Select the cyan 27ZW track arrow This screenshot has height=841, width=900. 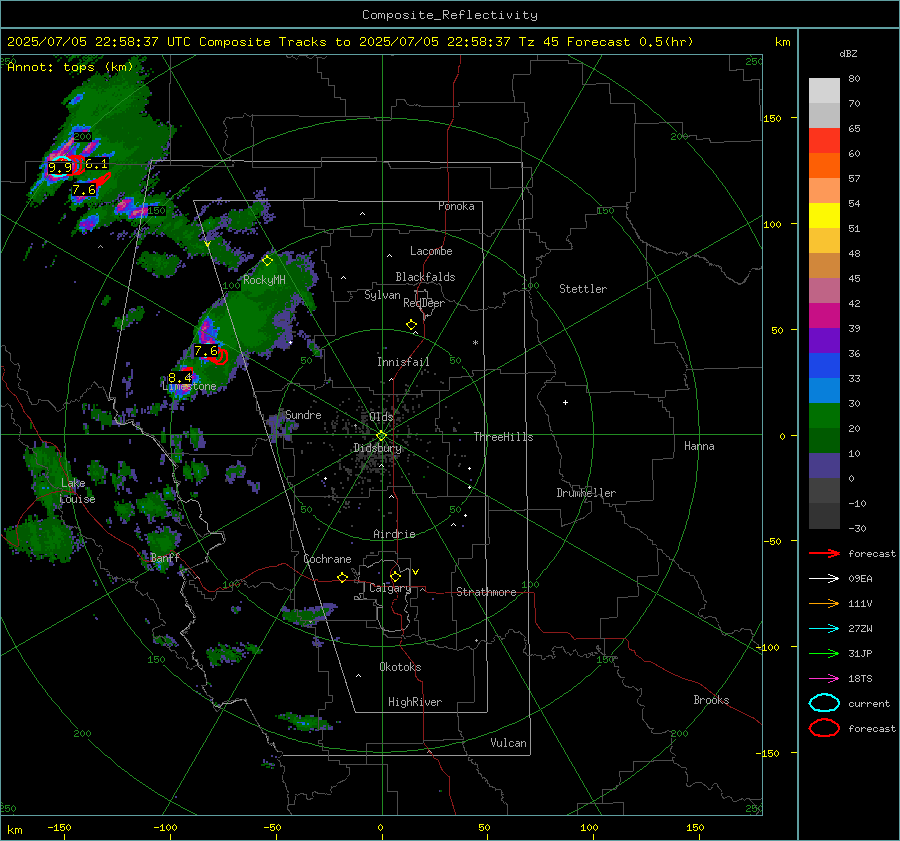click(824, 629)
